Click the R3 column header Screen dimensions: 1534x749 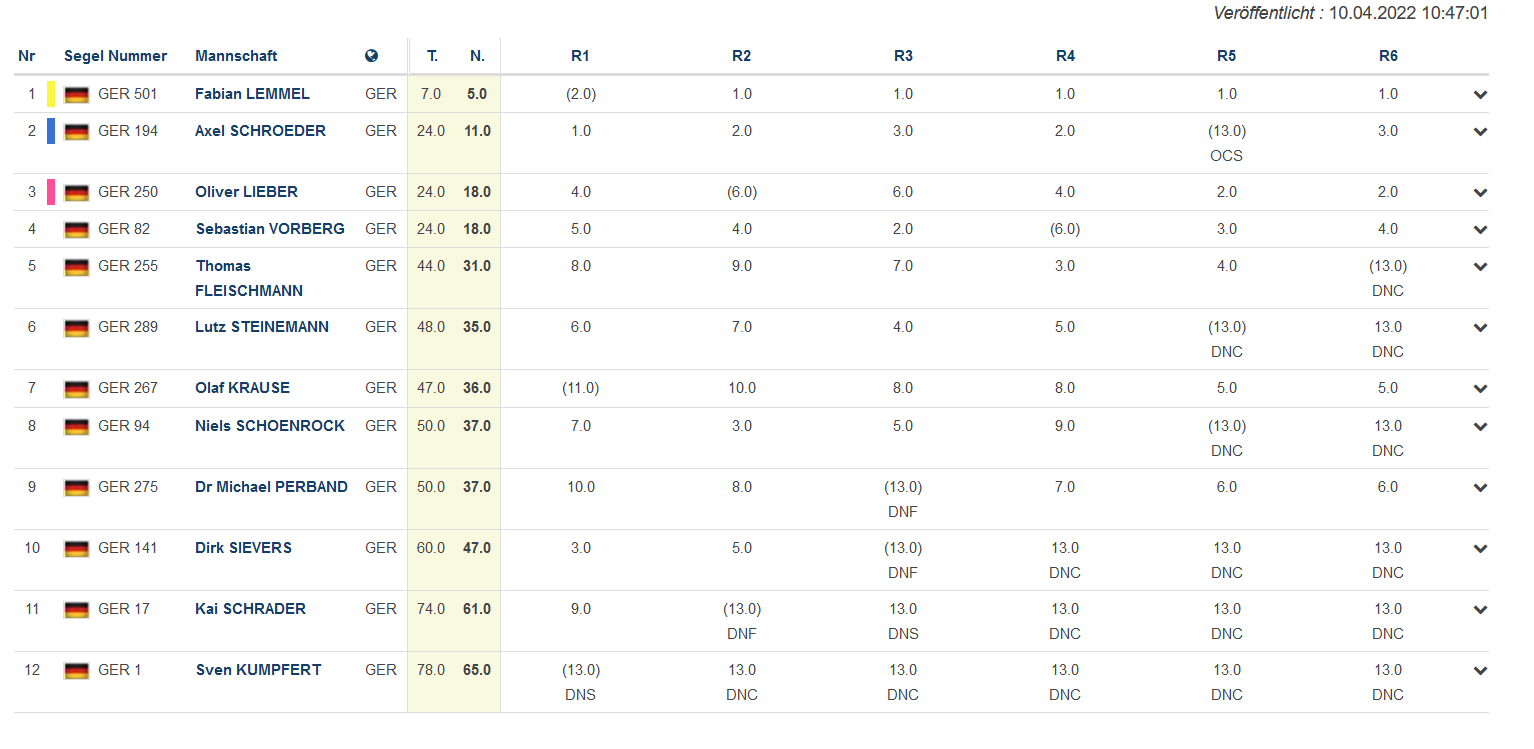(903, 56)
